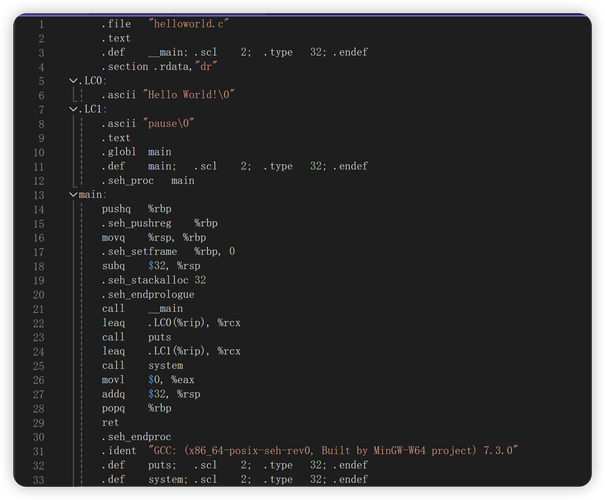Click the .seh_stackalloc 32 directive
605x500 pixels.
(x=153, y=281)
